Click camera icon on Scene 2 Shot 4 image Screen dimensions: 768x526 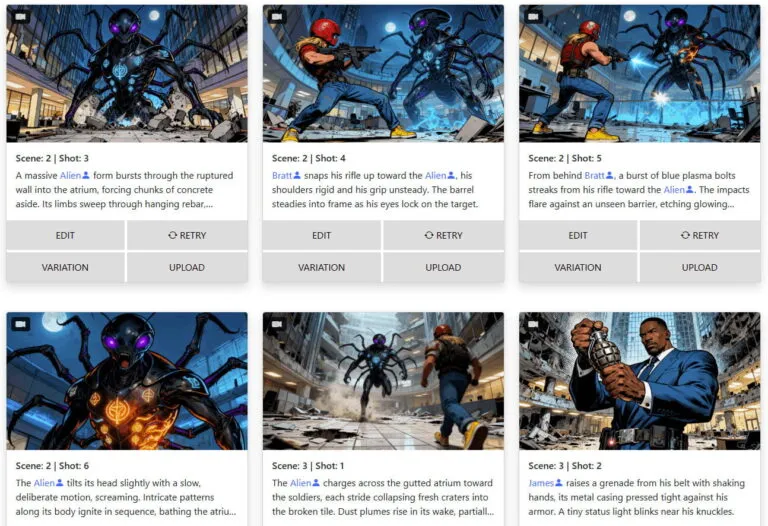point(277,17)
